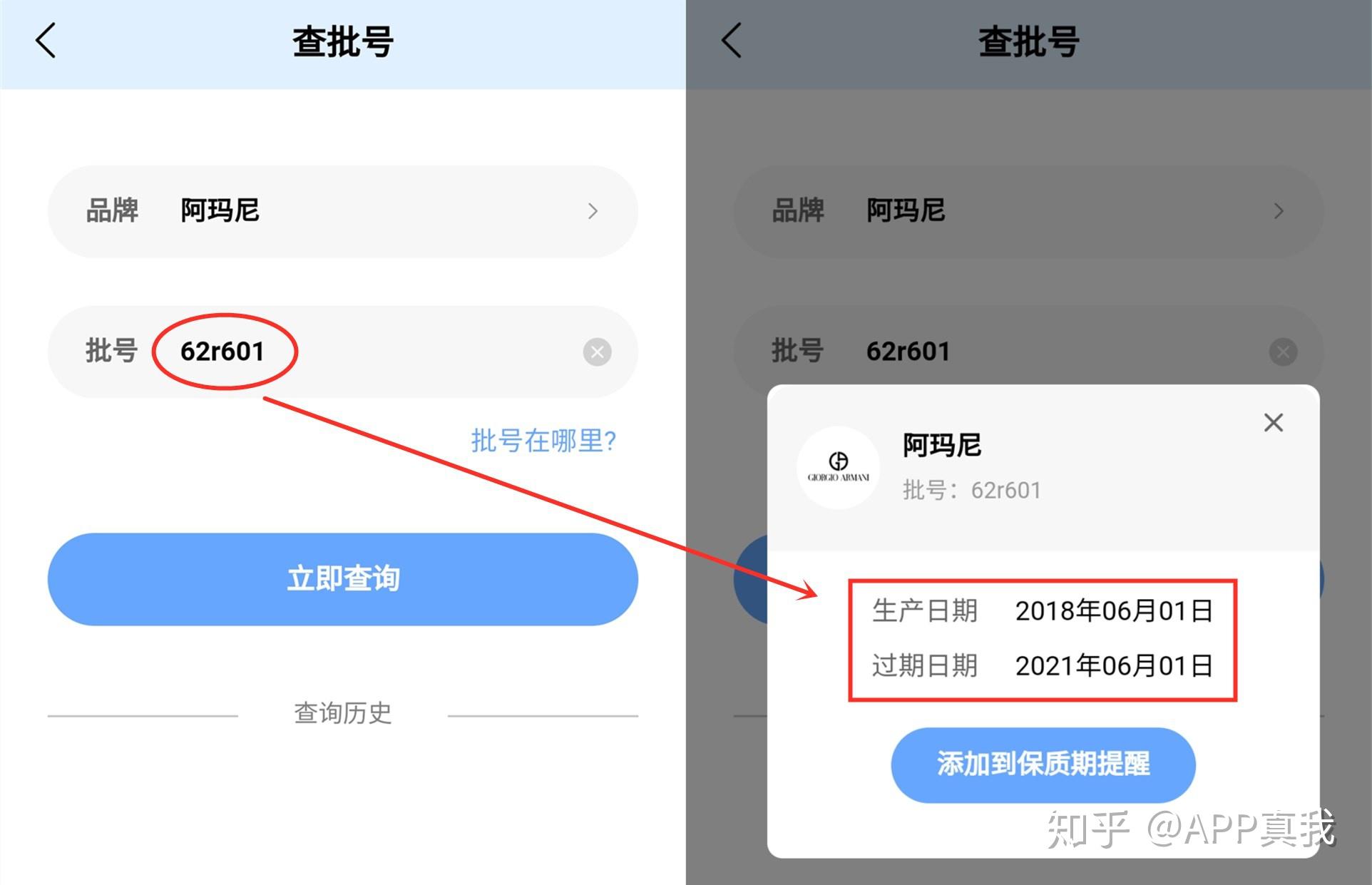Clear the batch number on the dimmed right screen

(x=1283, y=352)
